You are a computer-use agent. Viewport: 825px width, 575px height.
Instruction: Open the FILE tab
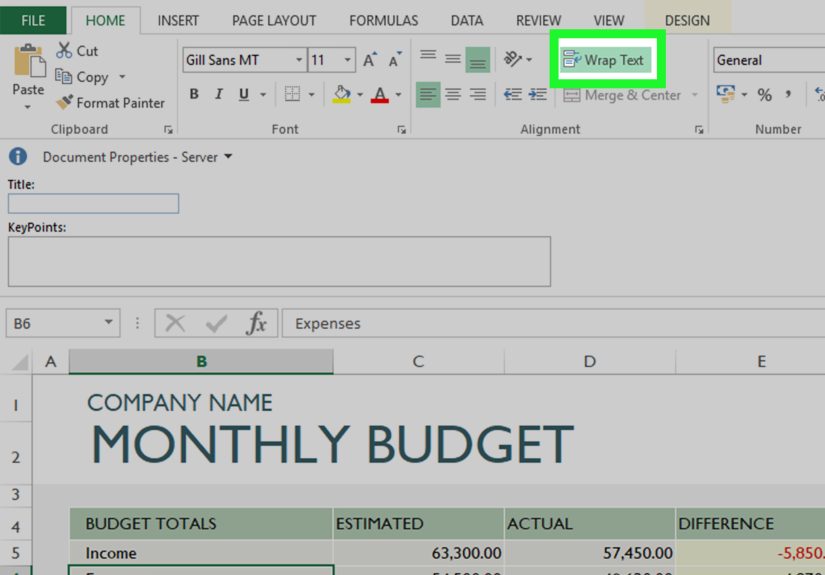tap(33, 21)
